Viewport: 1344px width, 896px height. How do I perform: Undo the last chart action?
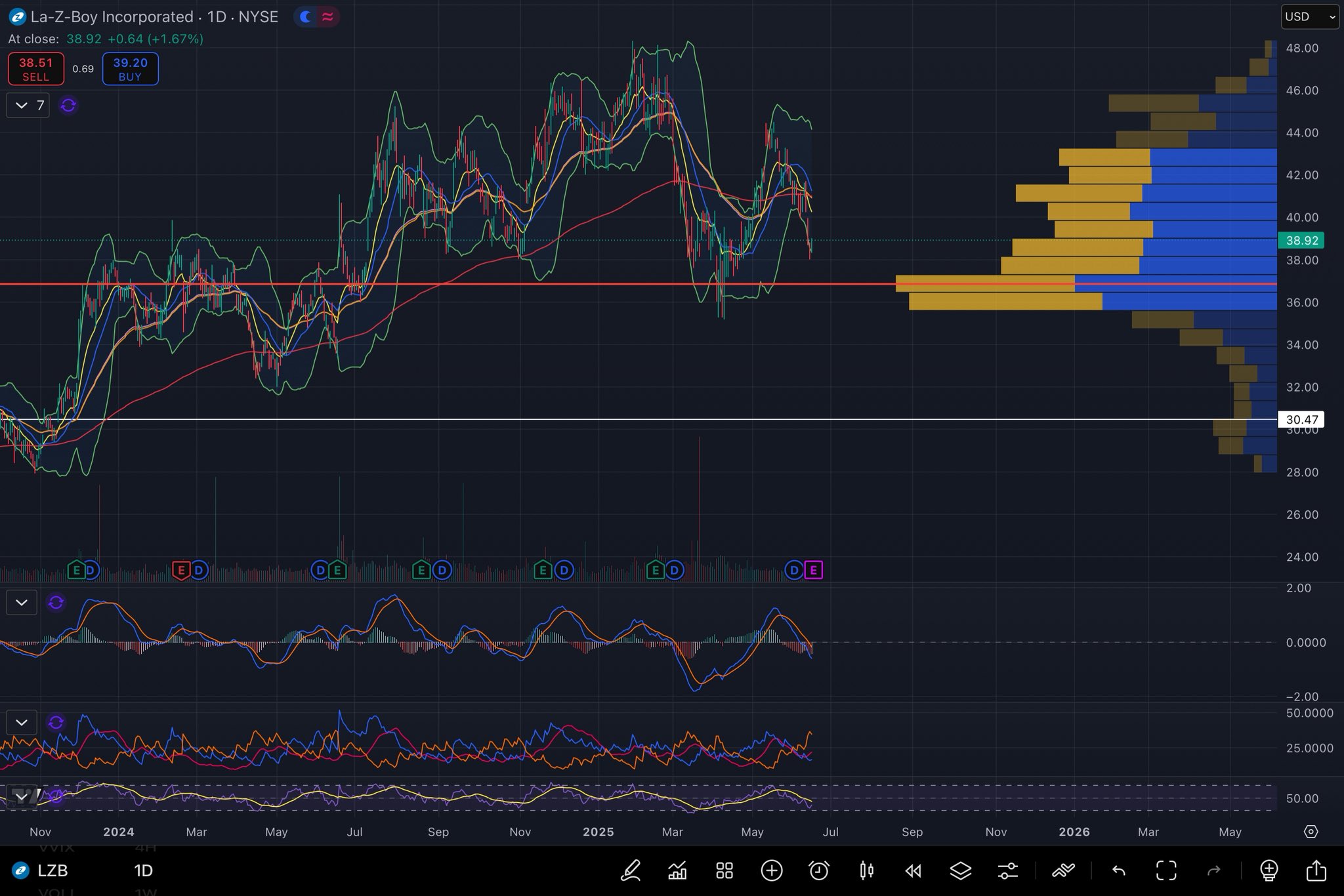(x=1119, y=870)
